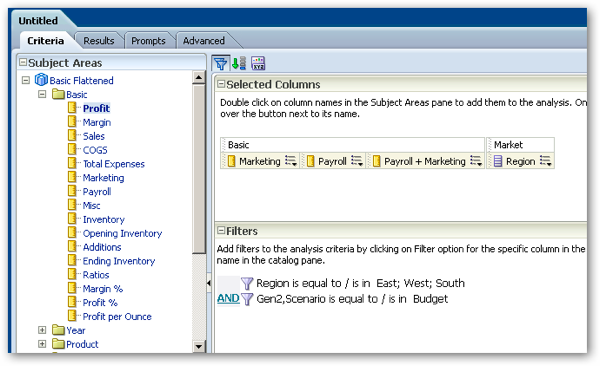
Task: Open the Payroll + Marketing column options menu
Action: tap(476, 161)
